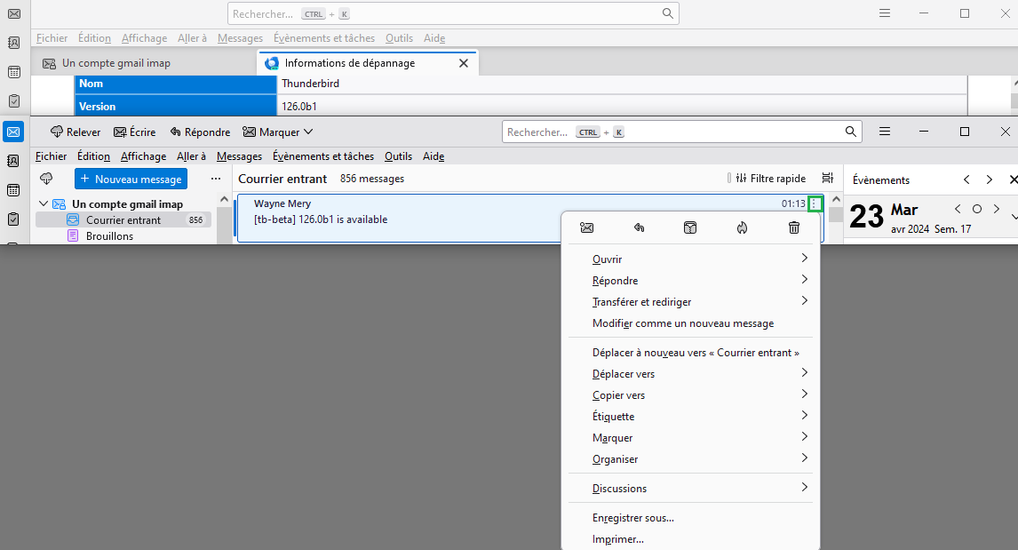Open the Écrire compose button
Viewport: 1018px width, 550px height.
[x=135, y=132]
